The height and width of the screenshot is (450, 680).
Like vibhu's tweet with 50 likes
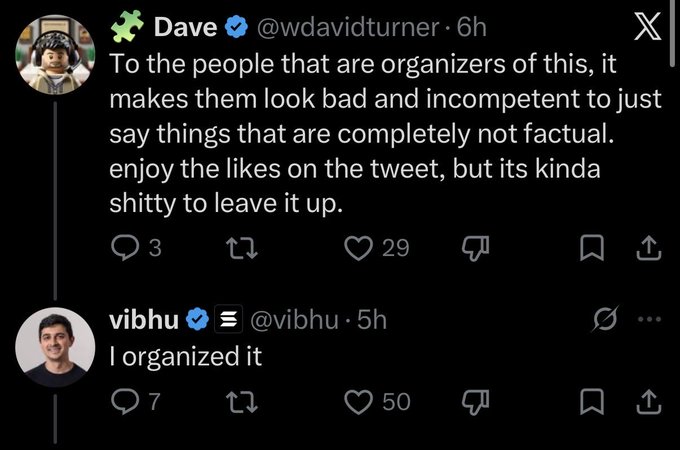[x=377, y=401]
